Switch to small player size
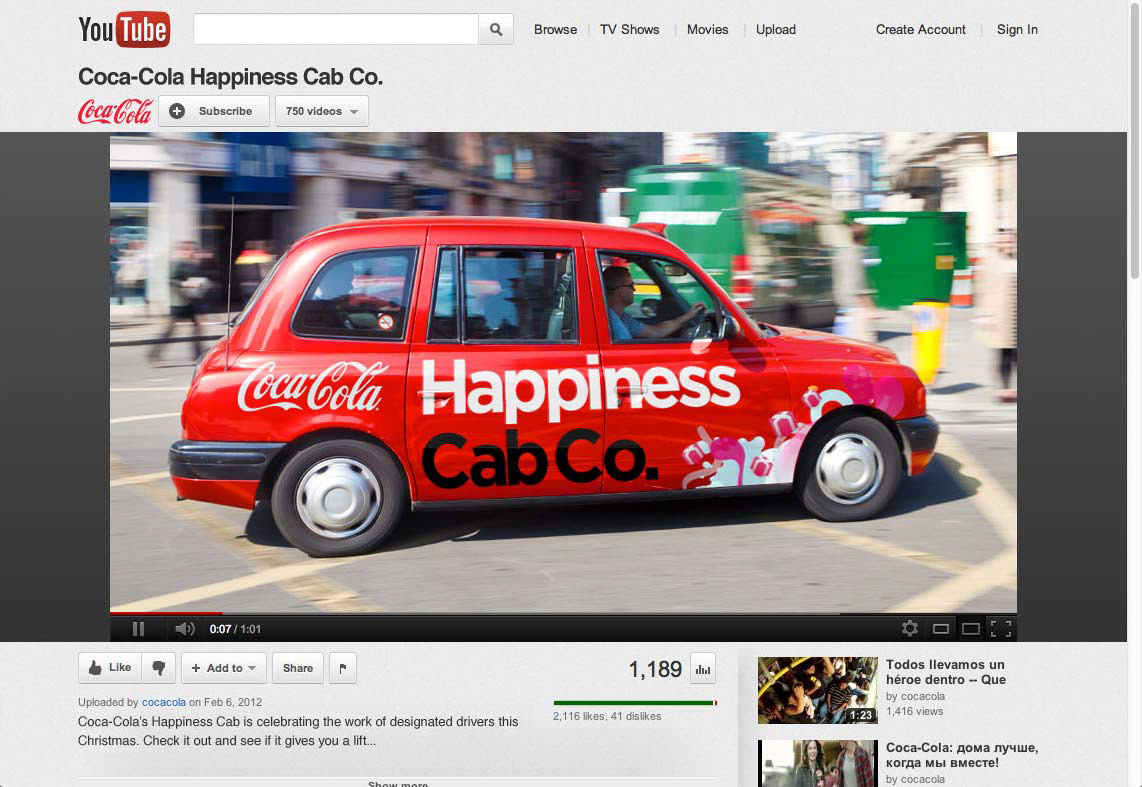Viewport: 1142px width, 787px height. (941, 629)
